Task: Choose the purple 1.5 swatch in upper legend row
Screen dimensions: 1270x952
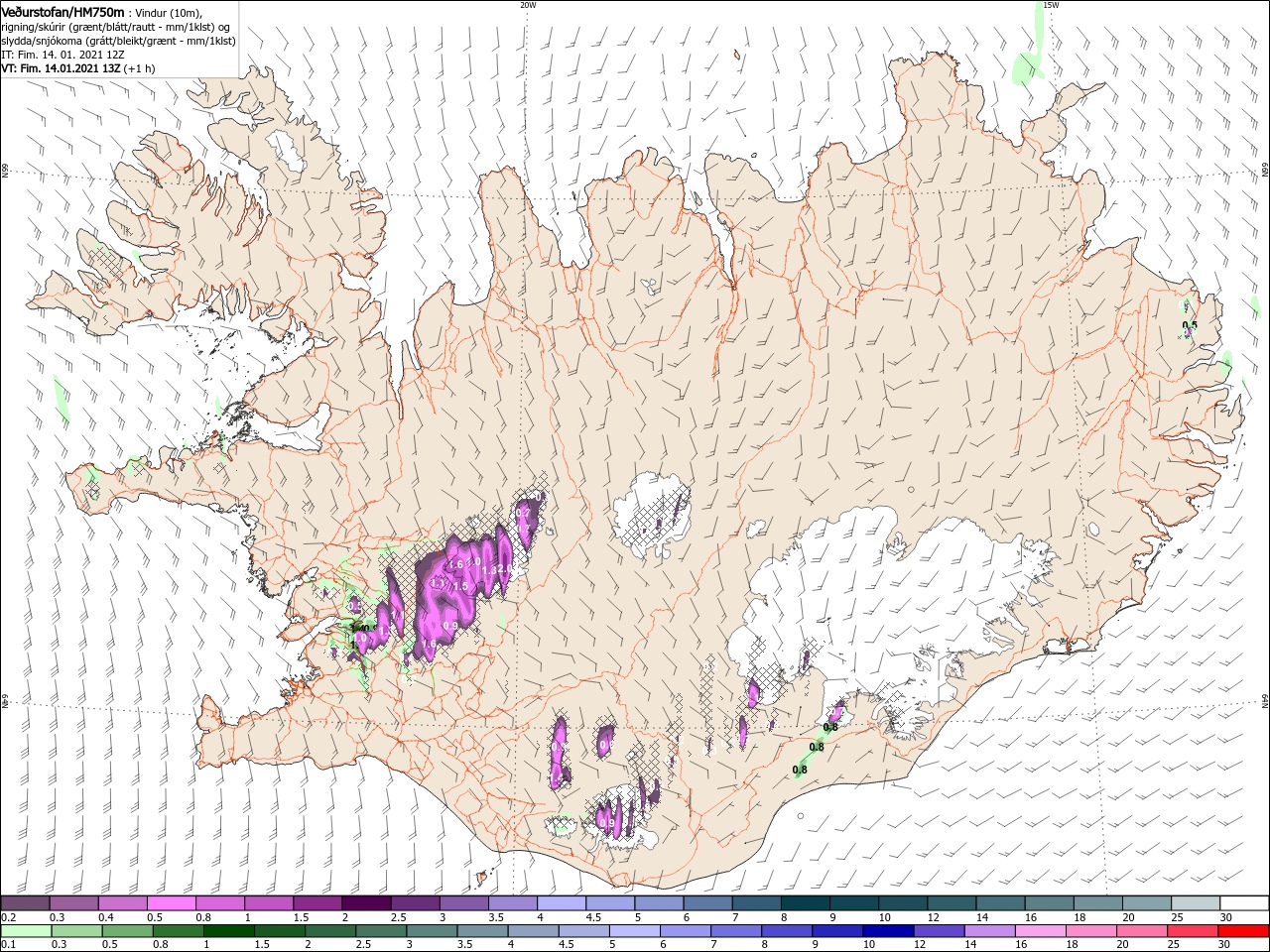Action: click(317, 903)
